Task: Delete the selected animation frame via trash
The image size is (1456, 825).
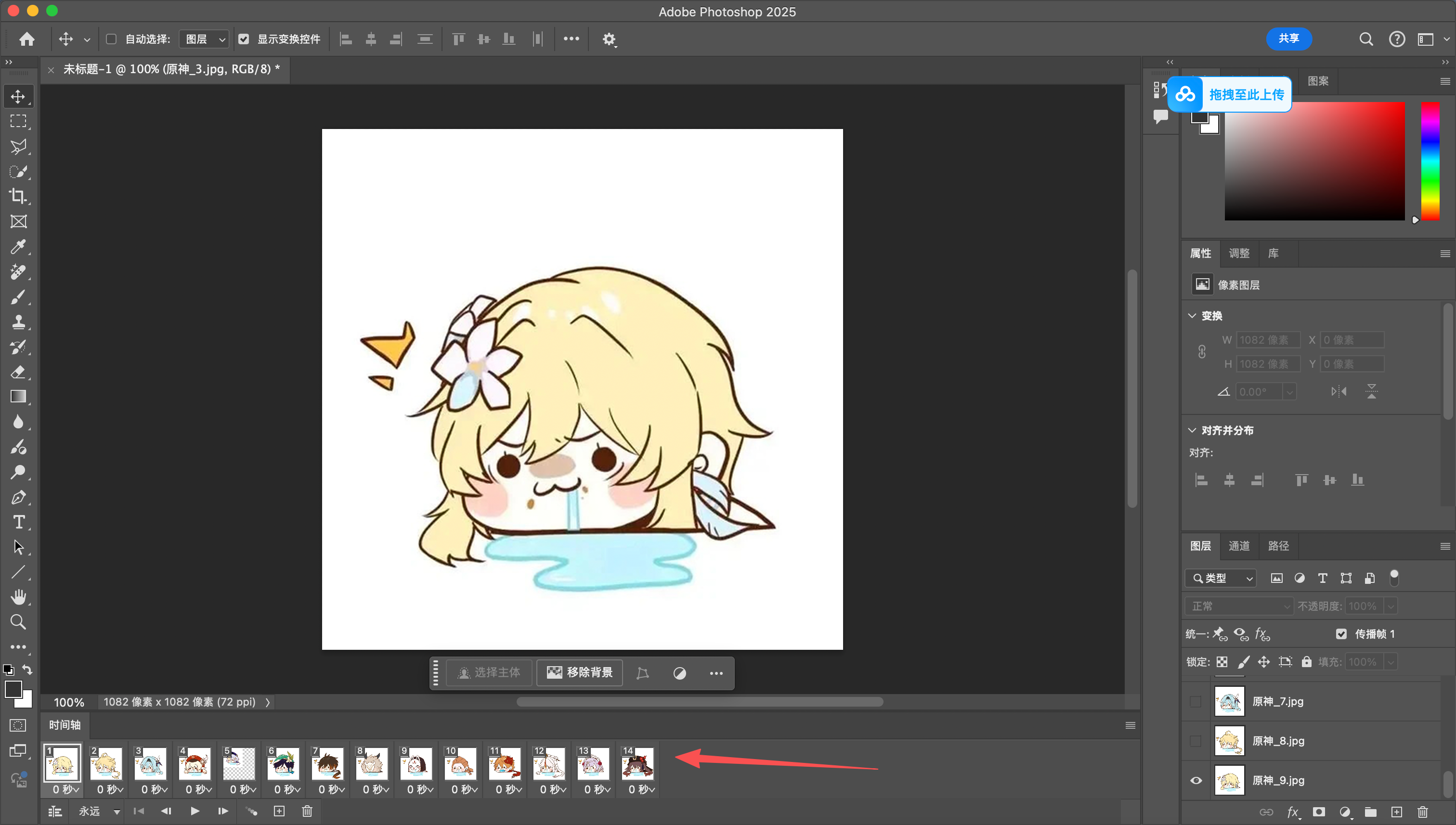Action: 307,811
